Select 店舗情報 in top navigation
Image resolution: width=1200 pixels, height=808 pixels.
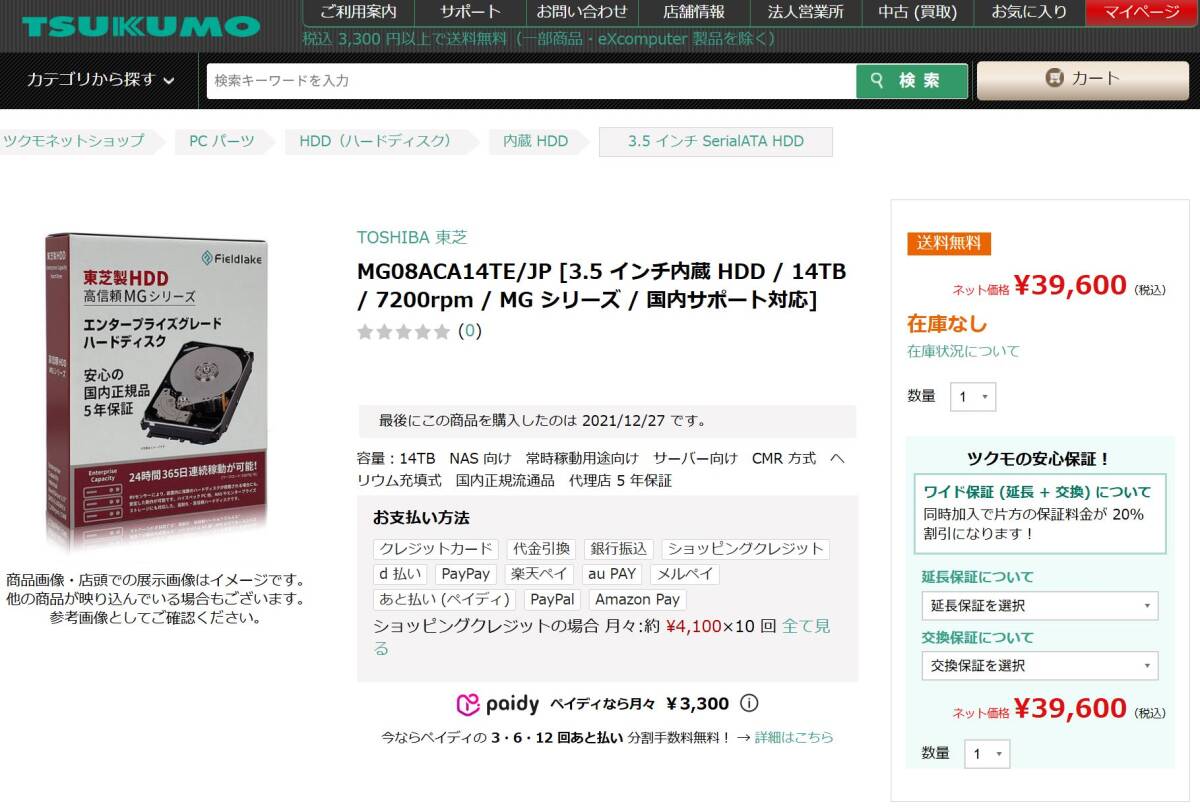click(x=694, y=13)
